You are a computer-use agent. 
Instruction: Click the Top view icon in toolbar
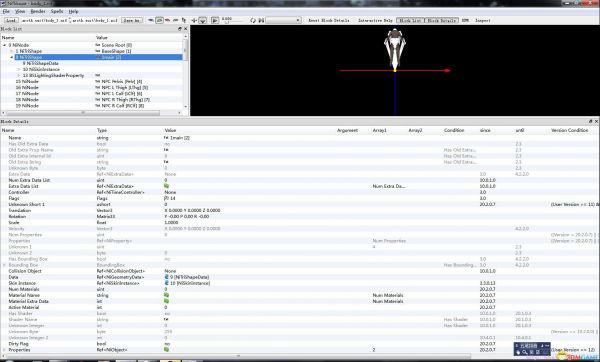[151, 20]
